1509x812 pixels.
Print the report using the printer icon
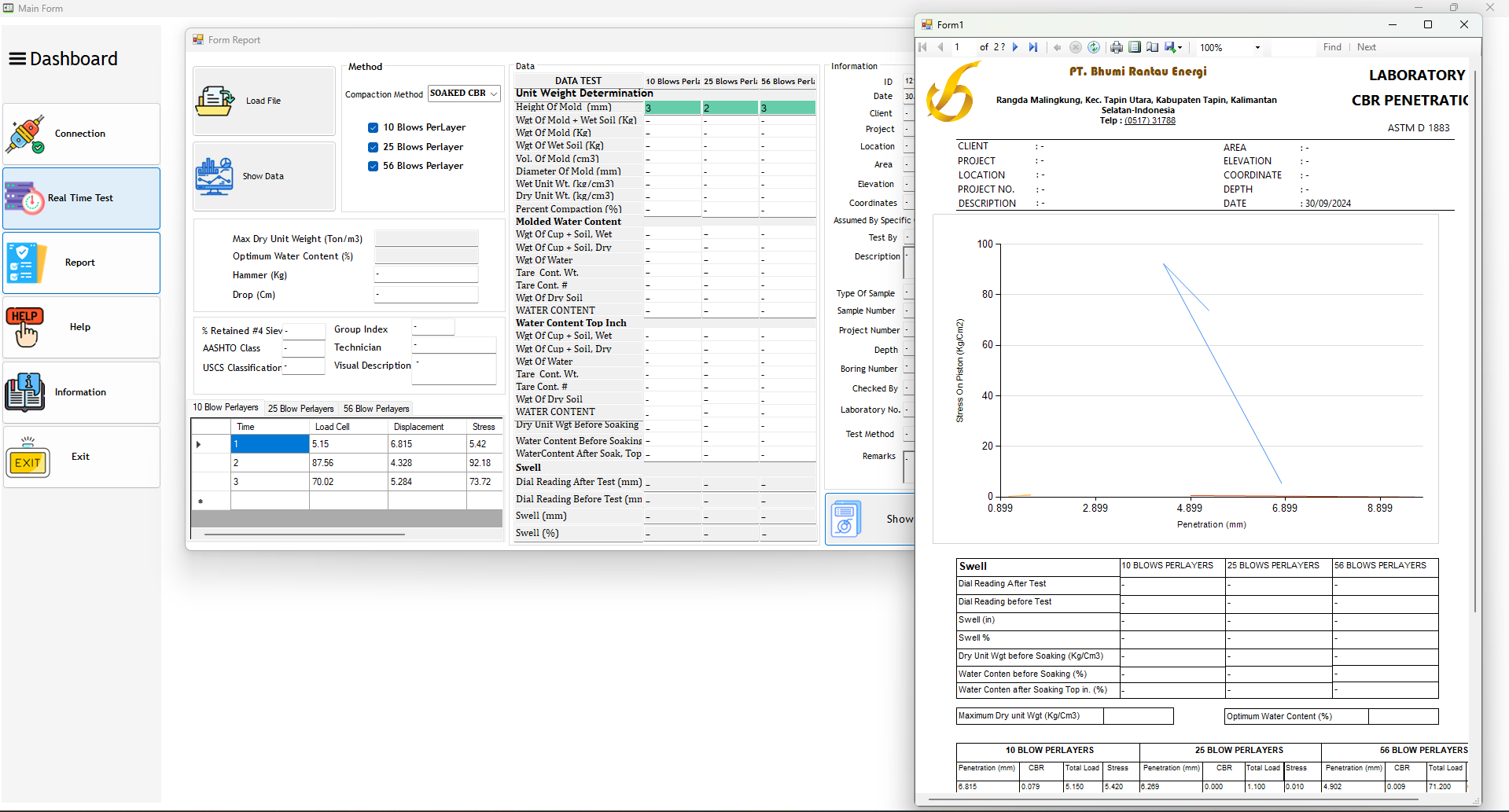tap(1117, 47)
